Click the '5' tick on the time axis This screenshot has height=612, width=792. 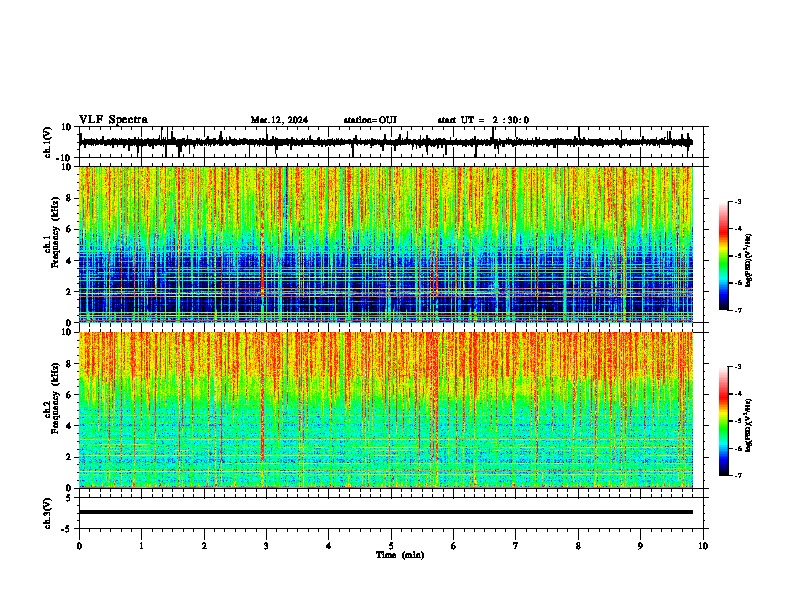pos(391,546)
